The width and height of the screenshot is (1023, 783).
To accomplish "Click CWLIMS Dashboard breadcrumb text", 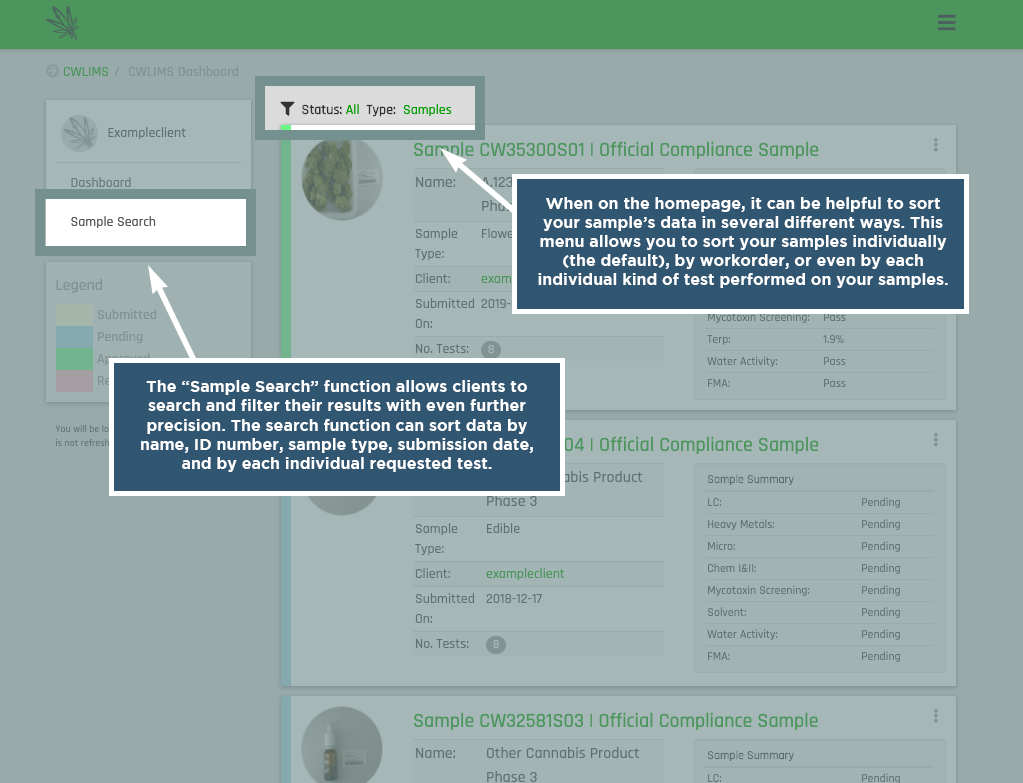I will click(x=183, y=72).
